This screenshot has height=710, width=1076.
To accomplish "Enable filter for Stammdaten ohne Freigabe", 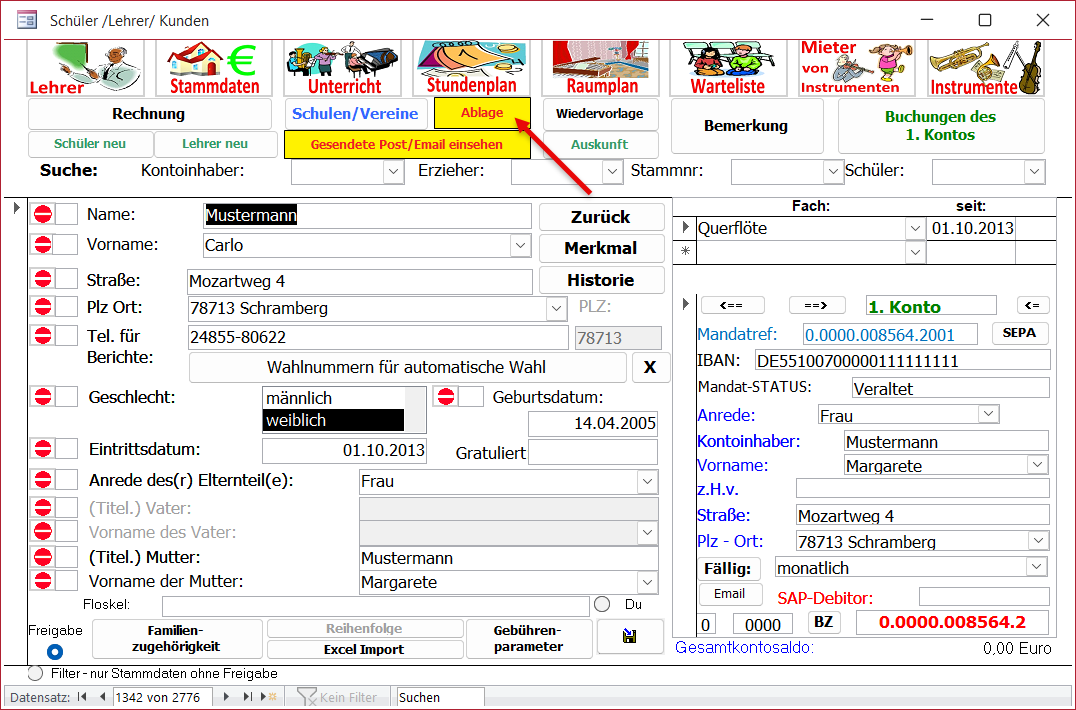I will (36, 673).
